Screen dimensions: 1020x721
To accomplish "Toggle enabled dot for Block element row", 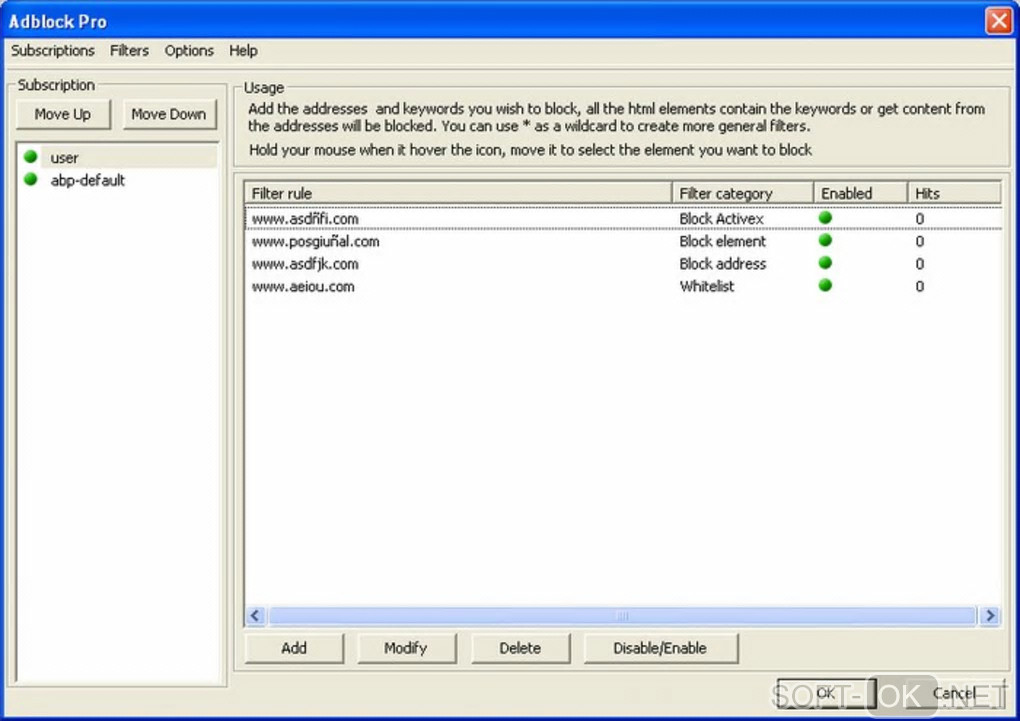I will pyautogui.click(x=825, y=240).
